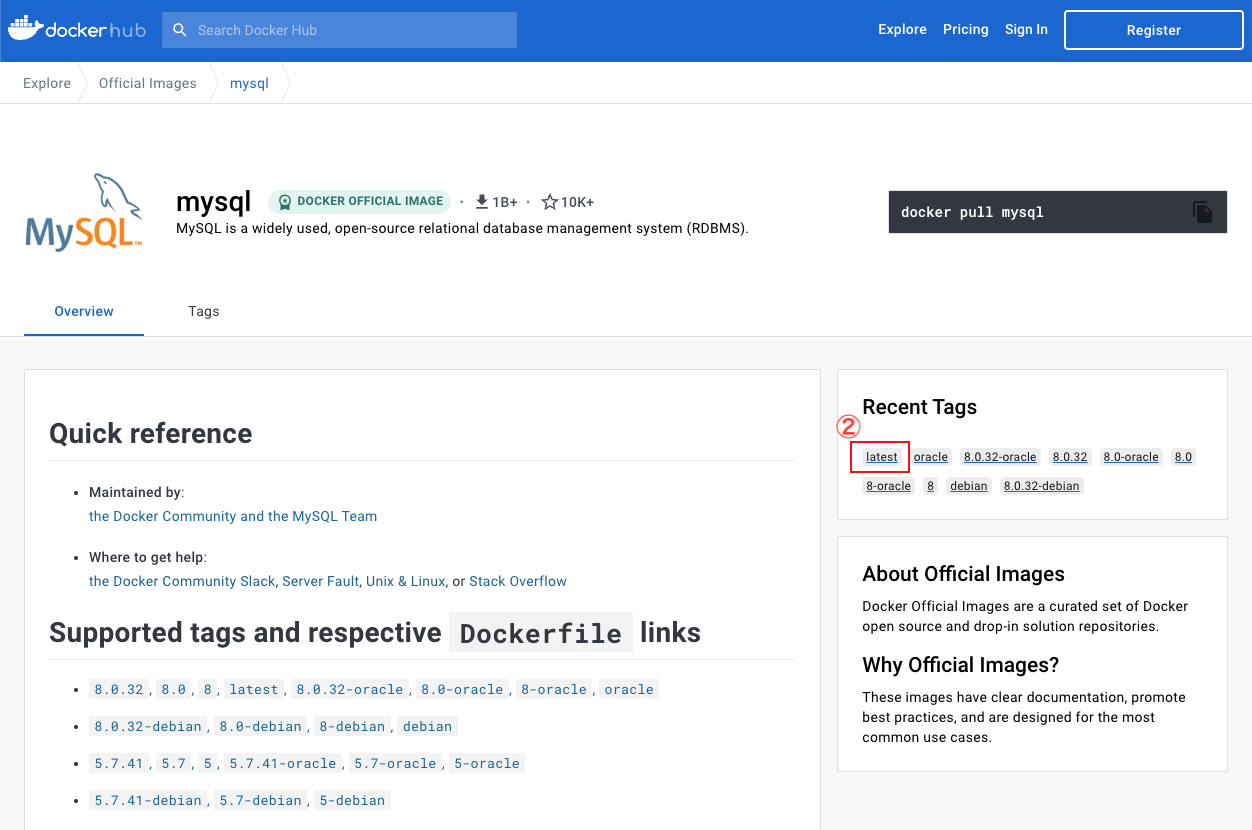Click the download count icon beside 1B+
The image size is (1252, 830).
tap(482, 202)
